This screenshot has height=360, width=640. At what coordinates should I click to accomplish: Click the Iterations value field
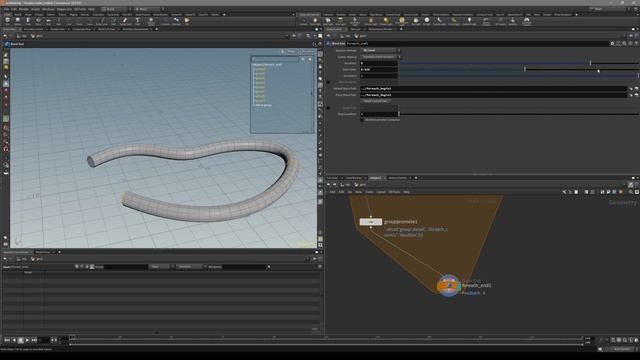379,63
